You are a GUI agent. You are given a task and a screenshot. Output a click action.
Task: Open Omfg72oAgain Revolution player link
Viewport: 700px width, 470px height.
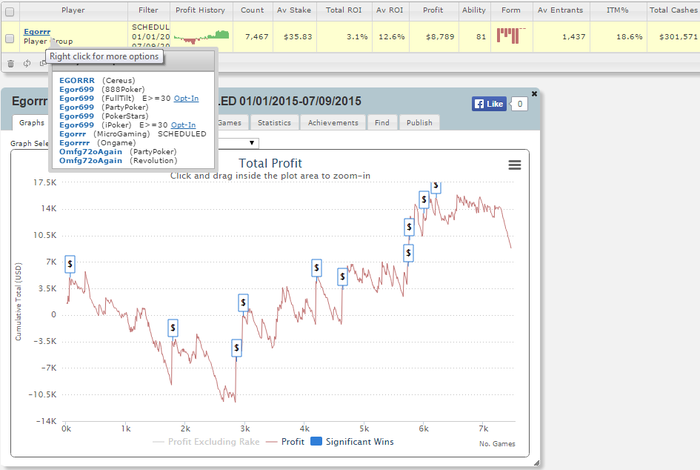pyautogui.click(x=91, y=161)
